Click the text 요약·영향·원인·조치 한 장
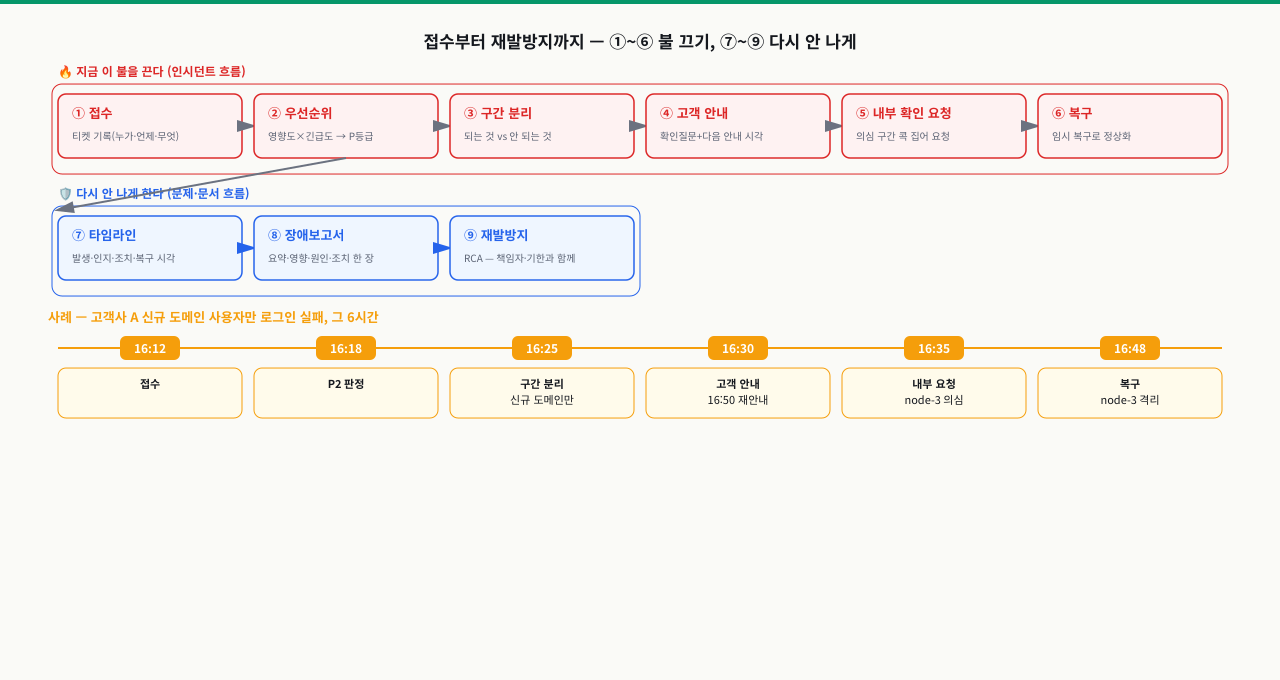This screenshot has height=680, width=1280. coord(321,258)
